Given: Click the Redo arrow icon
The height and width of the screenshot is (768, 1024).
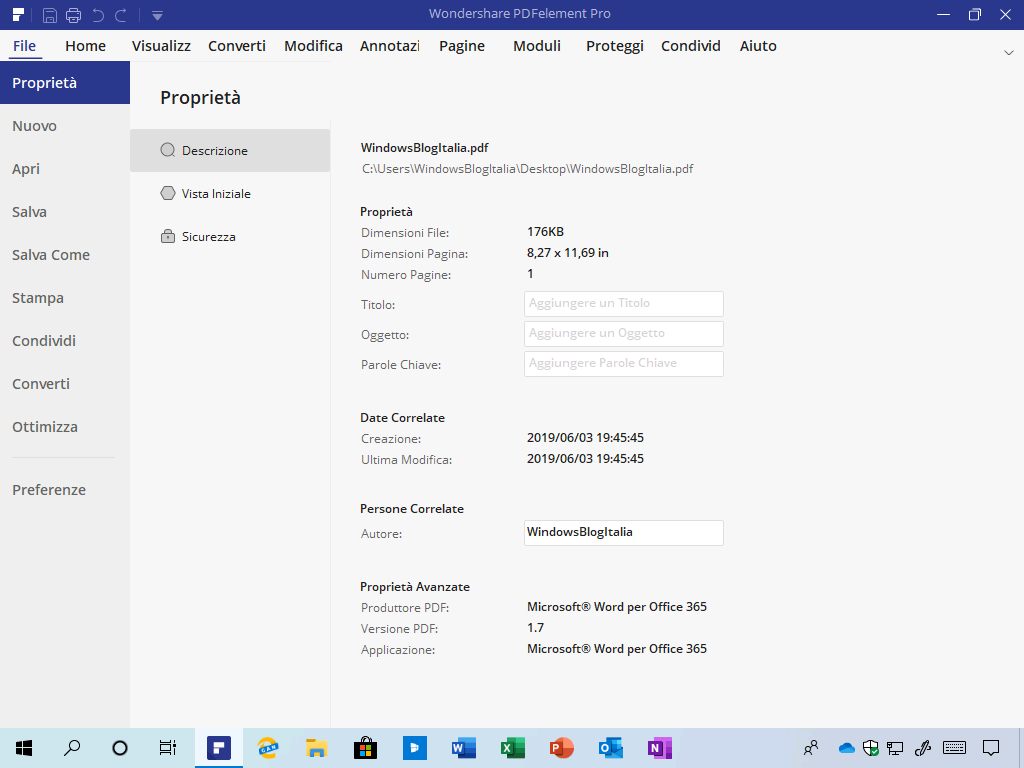Looking at the screenshot, I should click(x=121, y=14).
